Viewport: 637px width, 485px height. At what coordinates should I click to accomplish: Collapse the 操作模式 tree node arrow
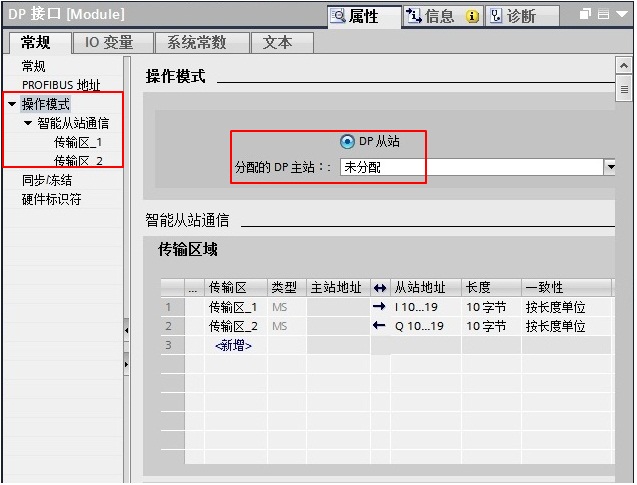point(12,104)
